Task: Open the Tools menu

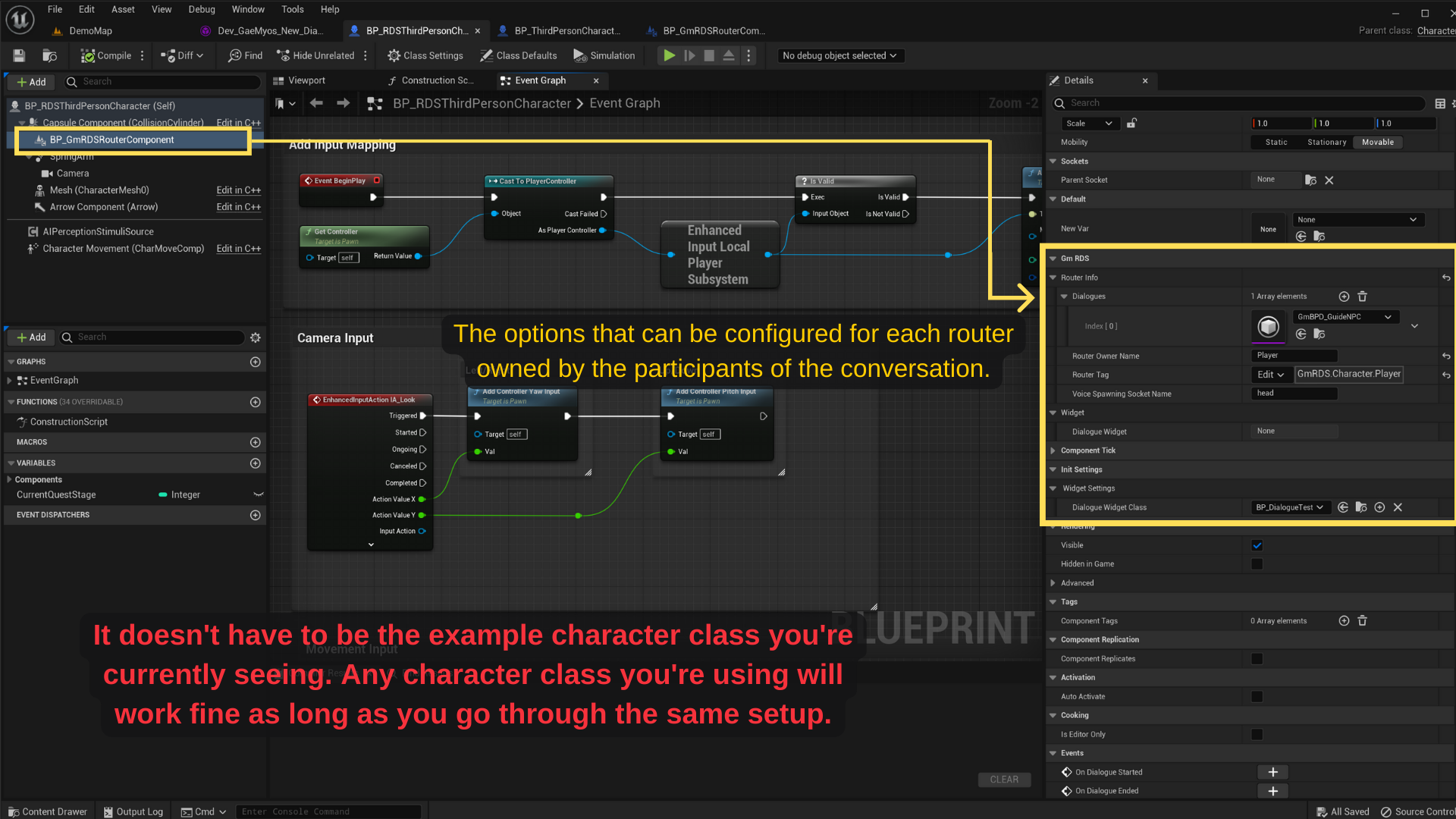Action: tap(293, 9)
